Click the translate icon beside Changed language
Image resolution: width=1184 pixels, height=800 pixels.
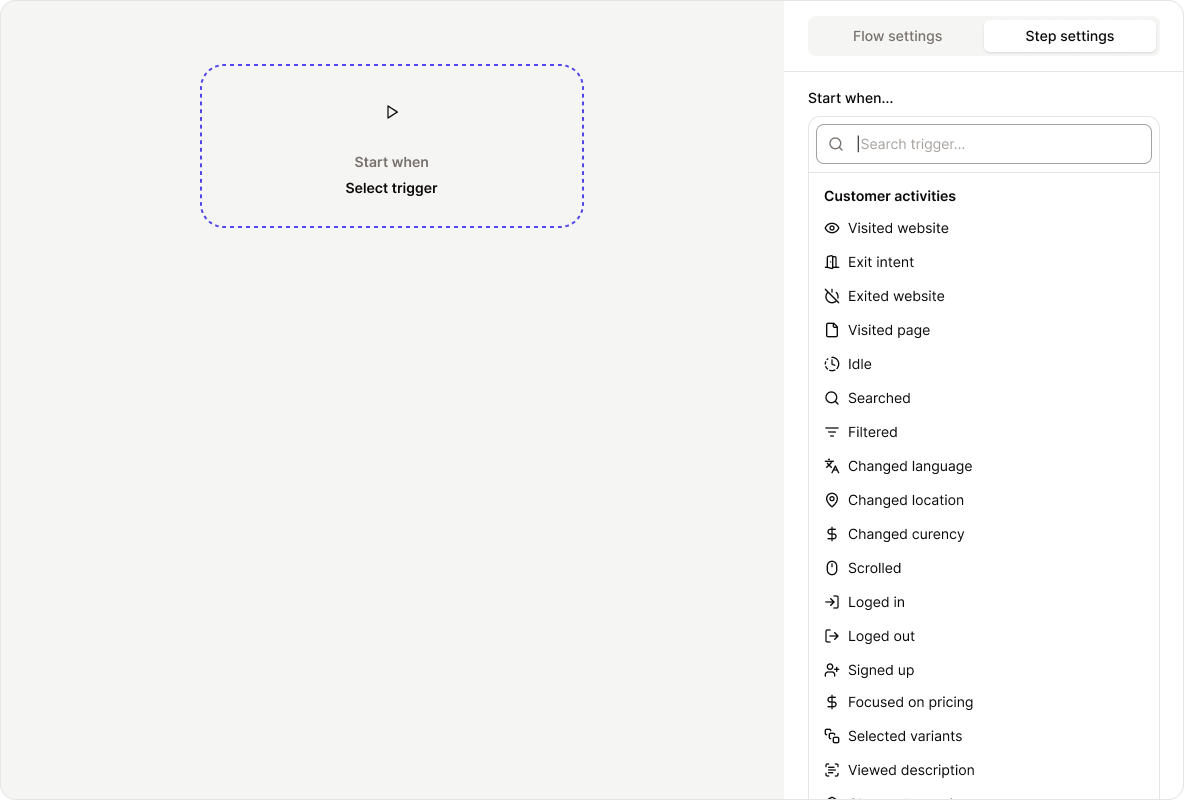832,466
